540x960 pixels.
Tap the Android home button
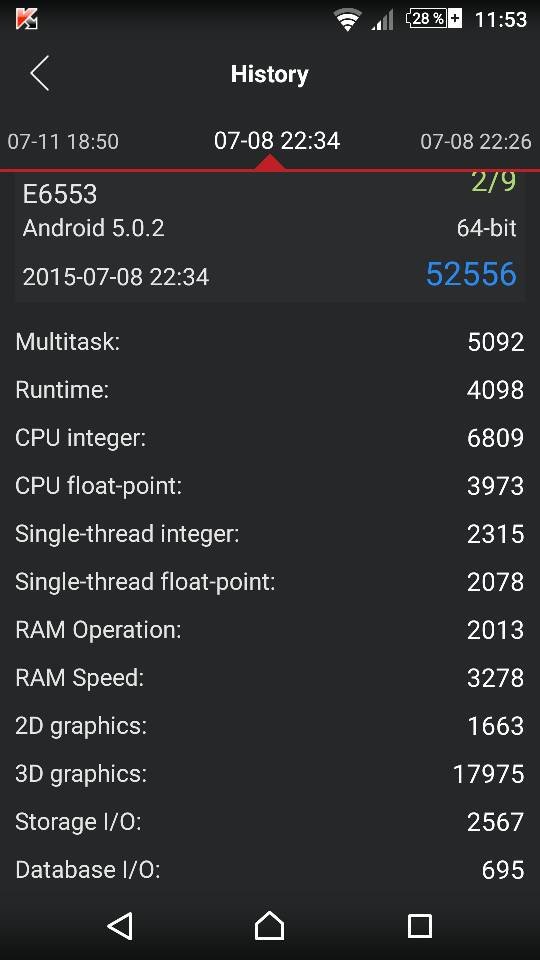(269, 925)
